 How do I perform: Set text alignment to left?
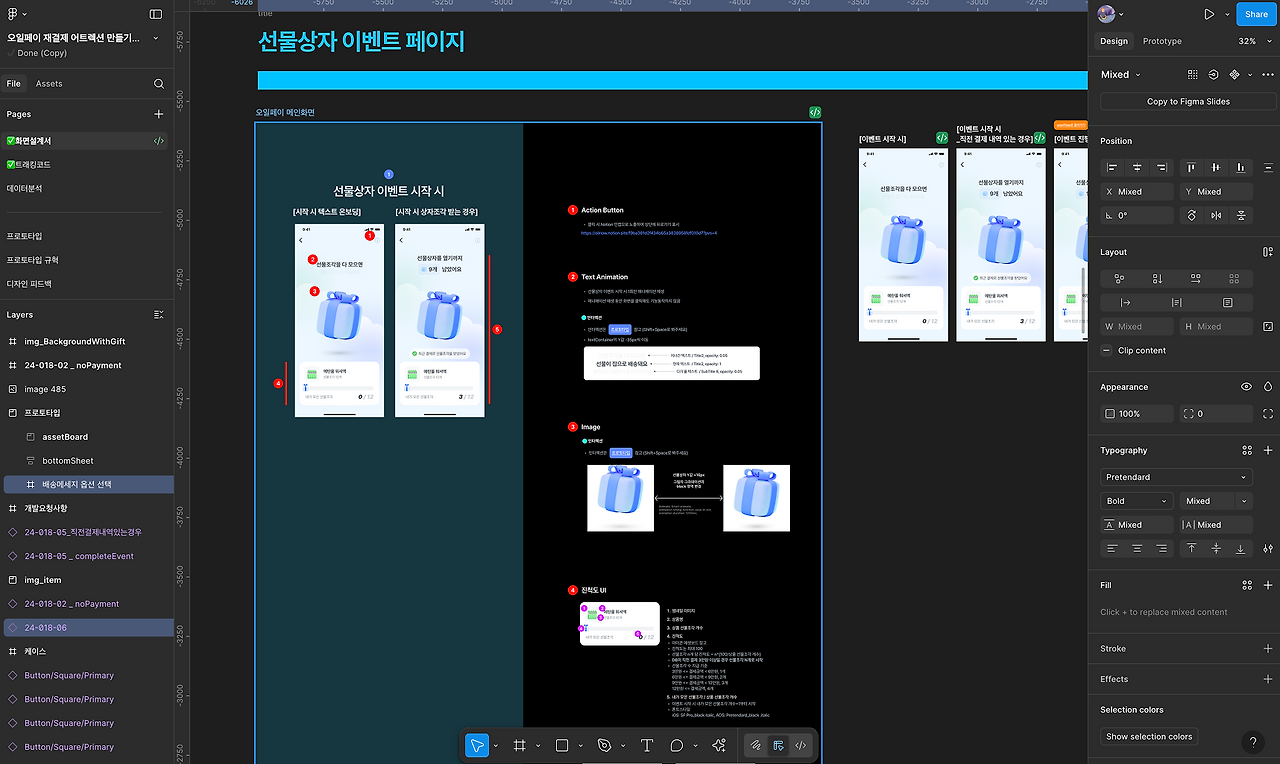pyautogui.click(x=1113, y=548)
